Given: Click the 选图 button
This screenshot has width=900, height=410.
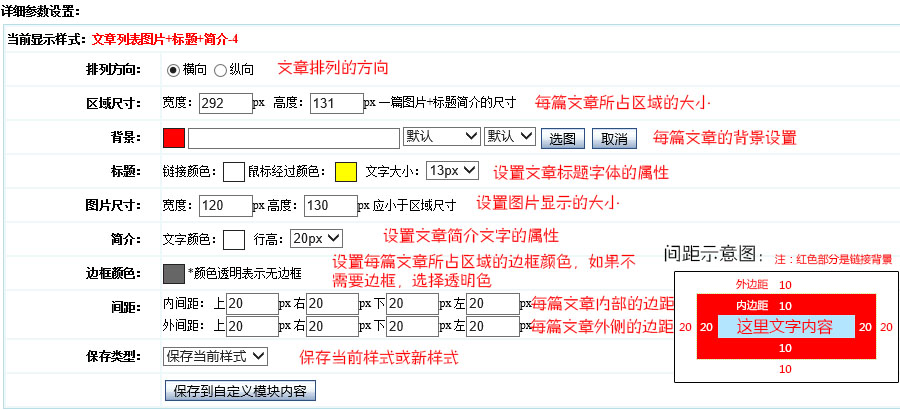Looking at the screenshot, I should tap(565, 138).
